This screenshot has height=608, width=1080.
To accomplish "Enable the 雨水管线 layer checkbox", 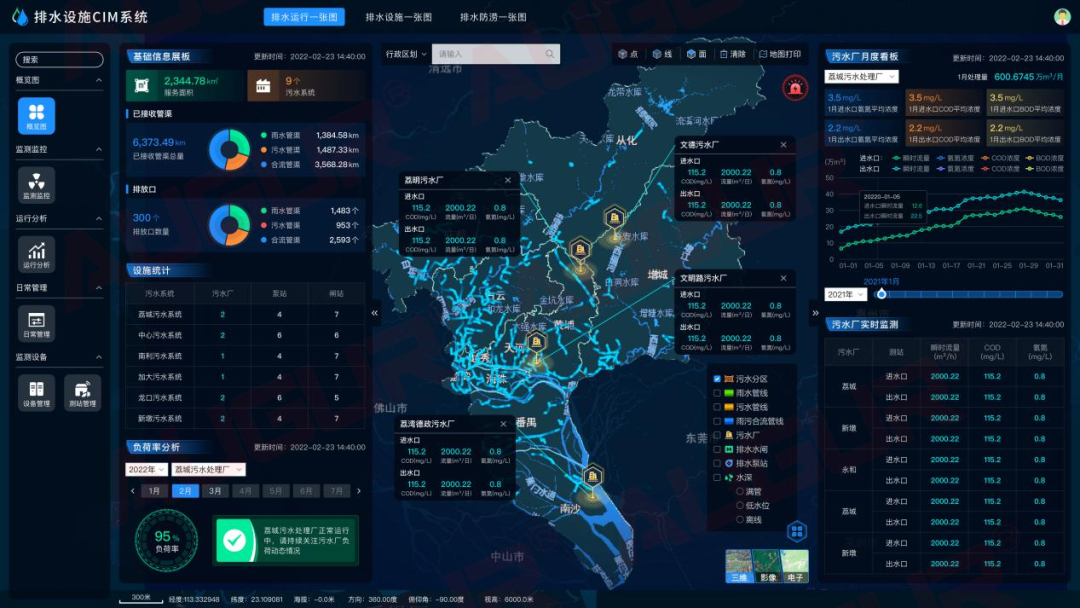I will [x=717, y=393].
